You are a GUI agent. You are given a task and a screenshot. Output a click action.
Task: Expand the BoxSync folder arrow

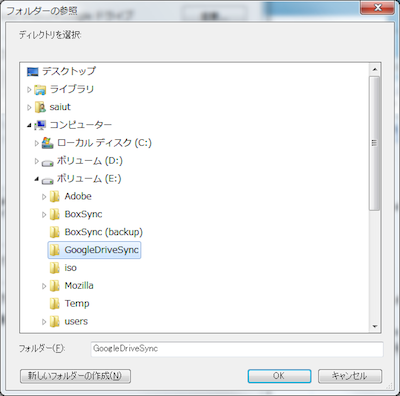coord(44,215)
